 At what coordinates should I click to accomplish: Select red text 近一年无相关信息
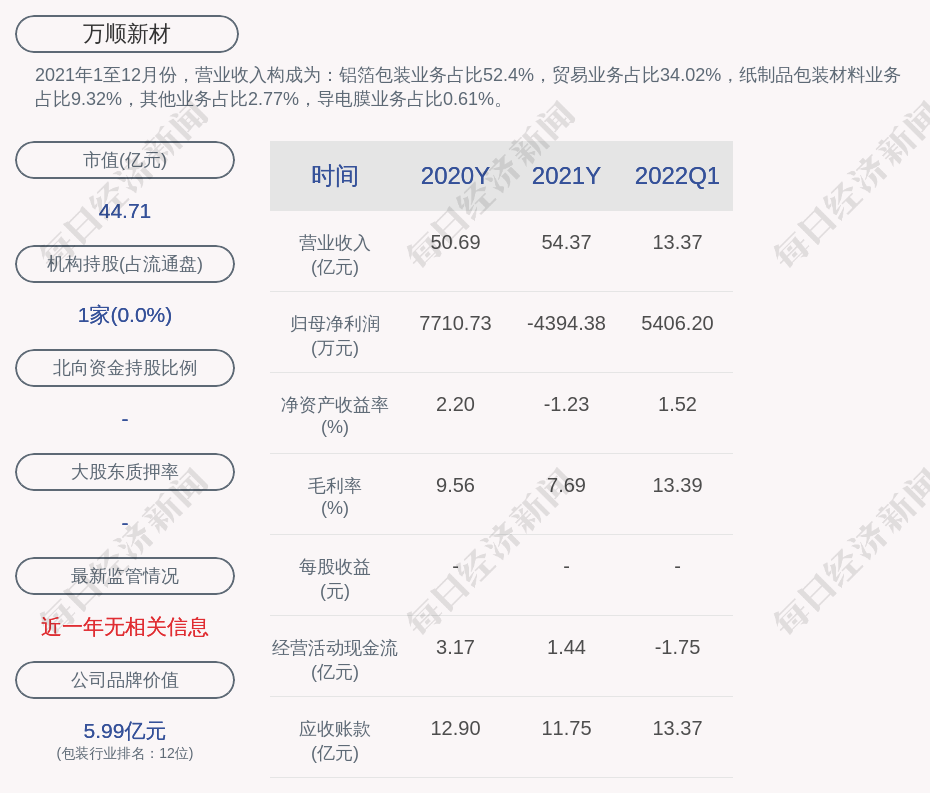pos(125,627)
